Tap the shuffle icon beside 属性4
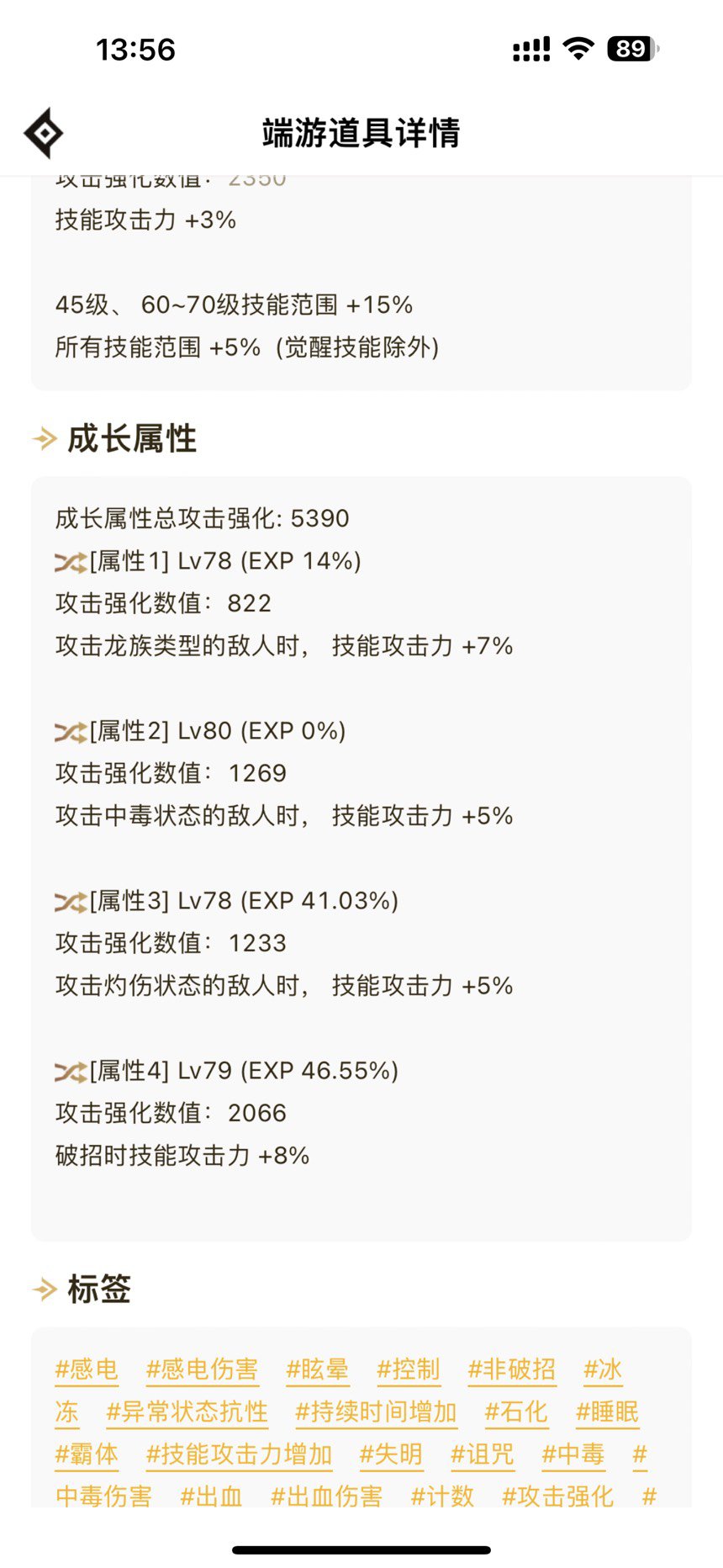 tap(71, 1072)
